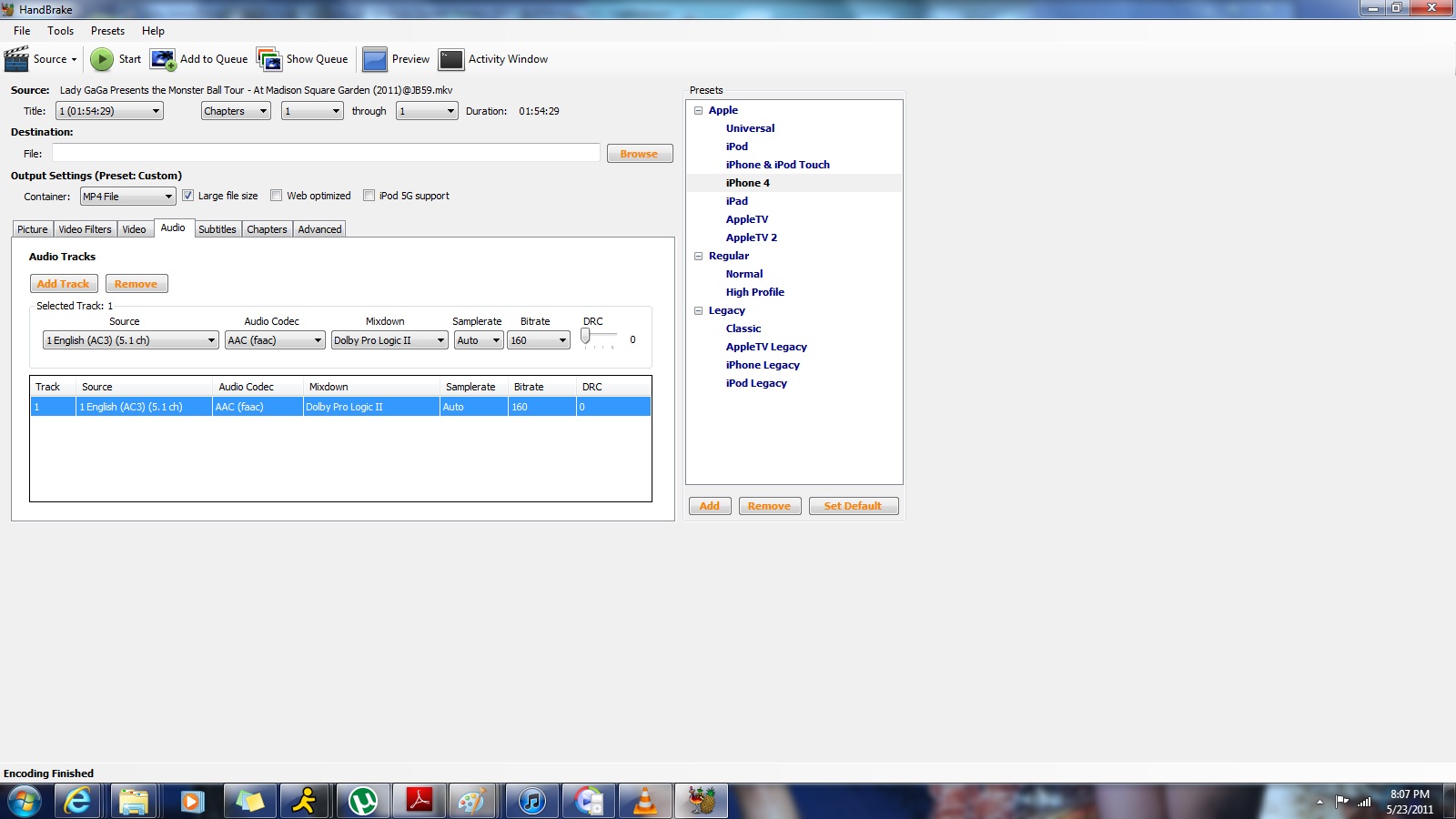Open the Title dropdown

click(x=109, y=111)
